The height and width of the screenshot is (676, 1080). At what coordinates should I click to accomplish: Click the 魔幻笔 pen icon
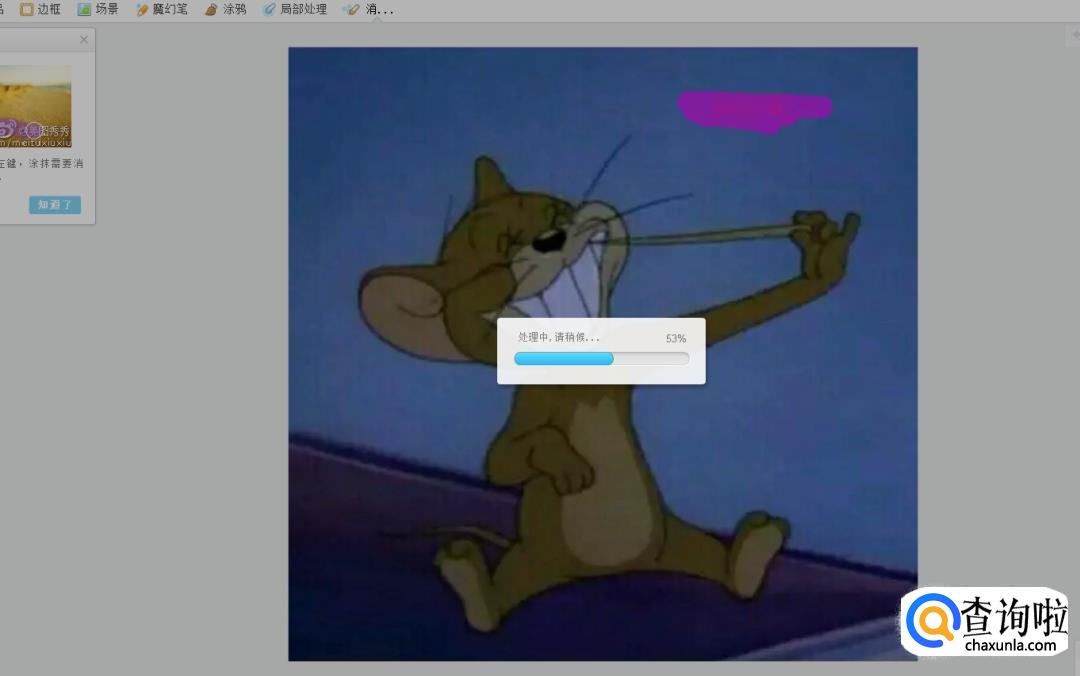(x=142, y=10)
